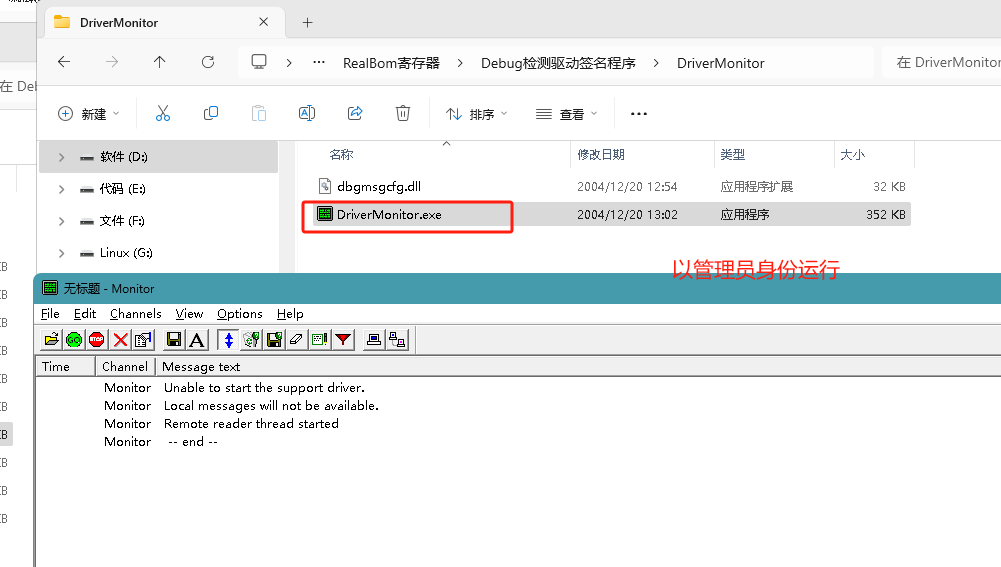Click the Delete trash icon
Viewport: 1001px width, 567px height.
[403, 114]
